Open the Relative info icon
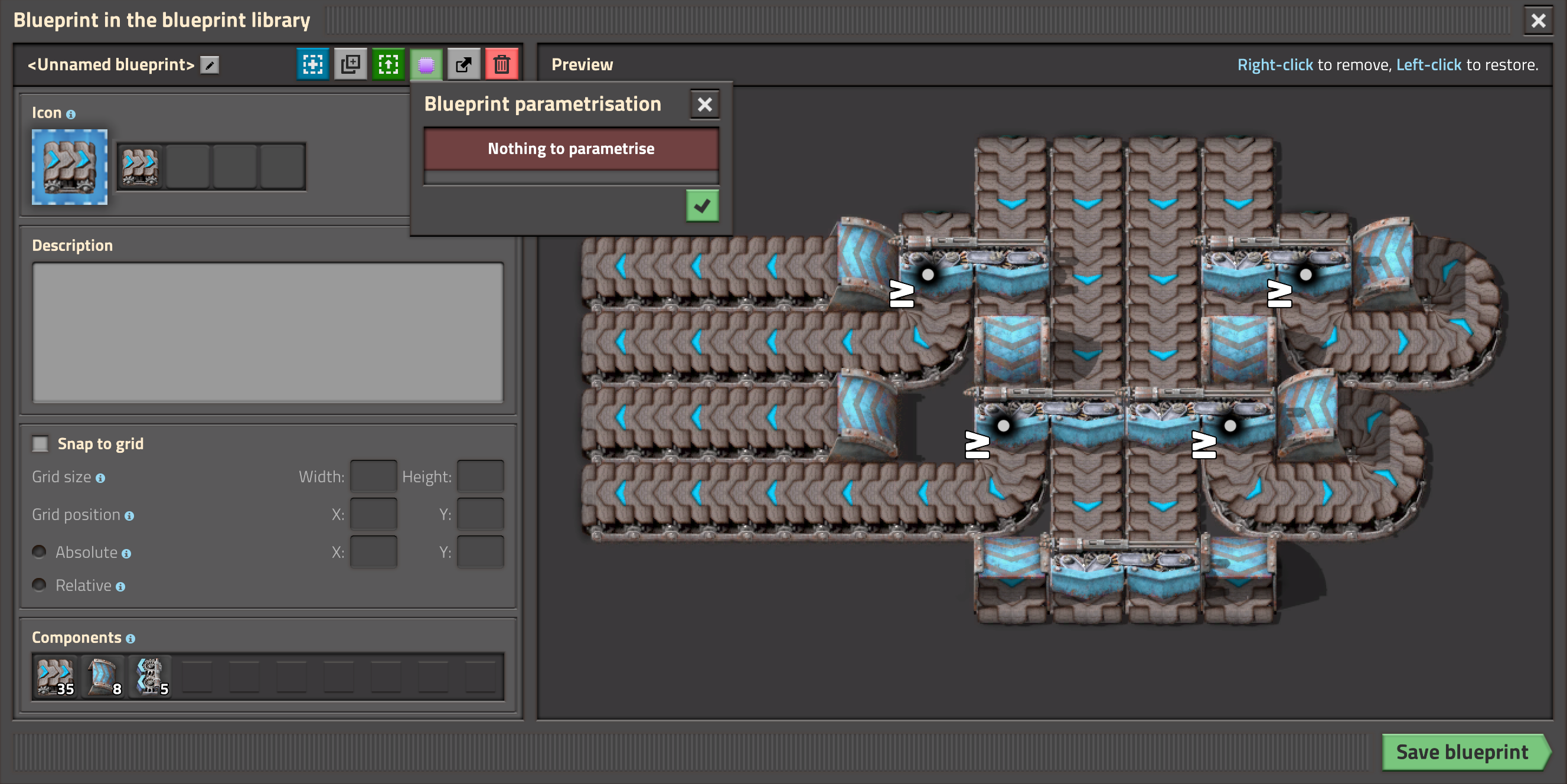Viewport: 1567px width, 784px height. (x=120, y=587)
